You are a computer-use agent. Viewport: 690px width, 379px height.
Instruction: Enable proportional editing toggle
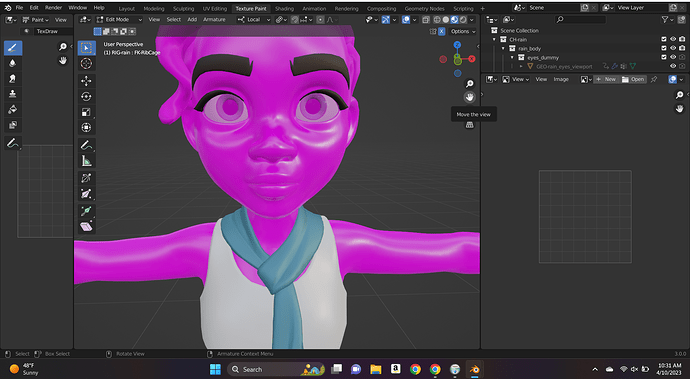320,19
